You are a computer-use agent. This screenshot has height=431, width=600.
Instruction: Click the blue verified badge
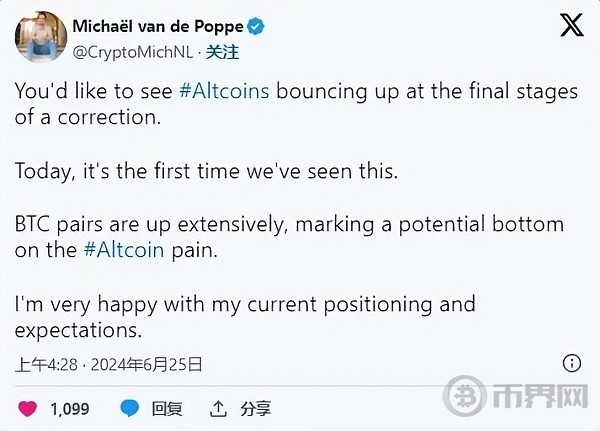256,26
